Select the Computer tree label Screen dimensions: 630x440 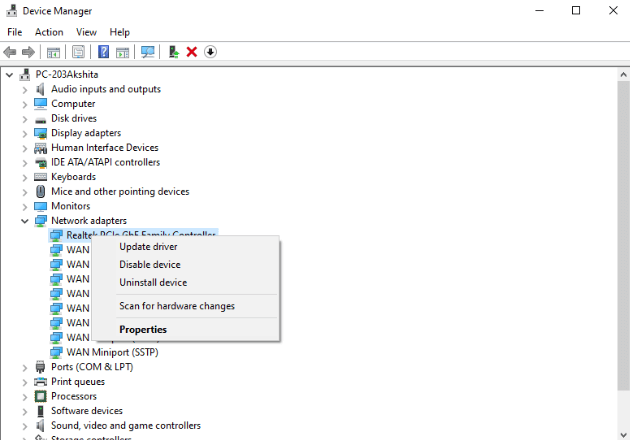click(x=73, y=104)
